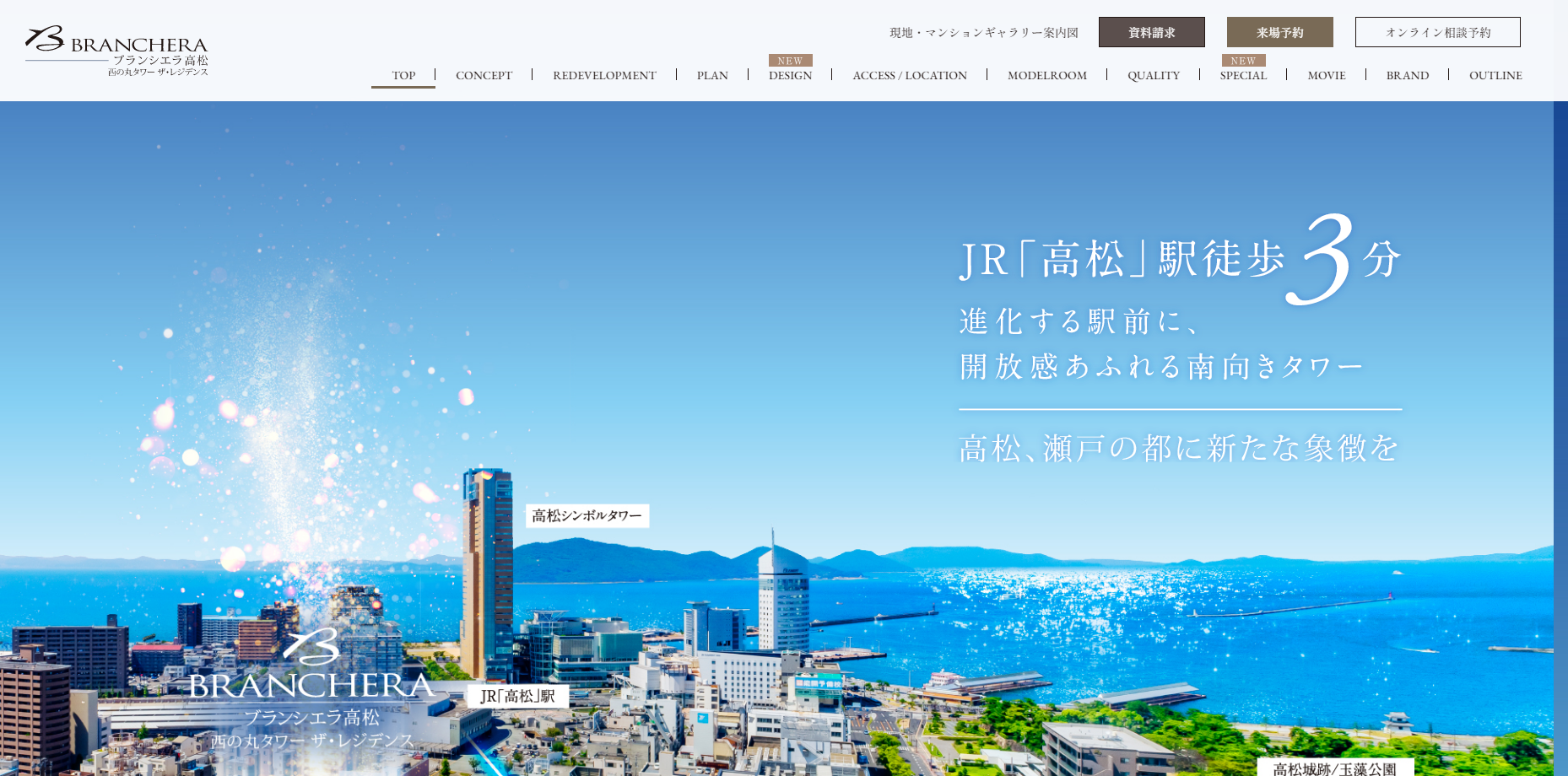
Task: Go to the MOVIE page
Action: [1327, 75]
